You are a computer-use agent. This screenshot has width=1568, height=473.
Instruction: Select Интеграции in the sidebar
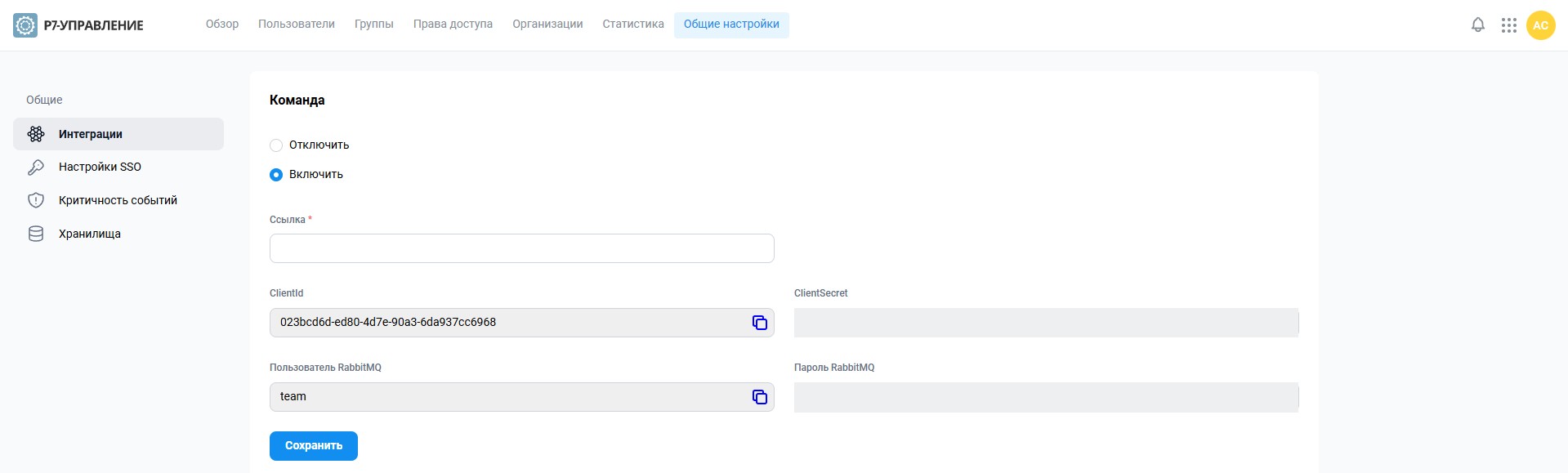point(118,134)
